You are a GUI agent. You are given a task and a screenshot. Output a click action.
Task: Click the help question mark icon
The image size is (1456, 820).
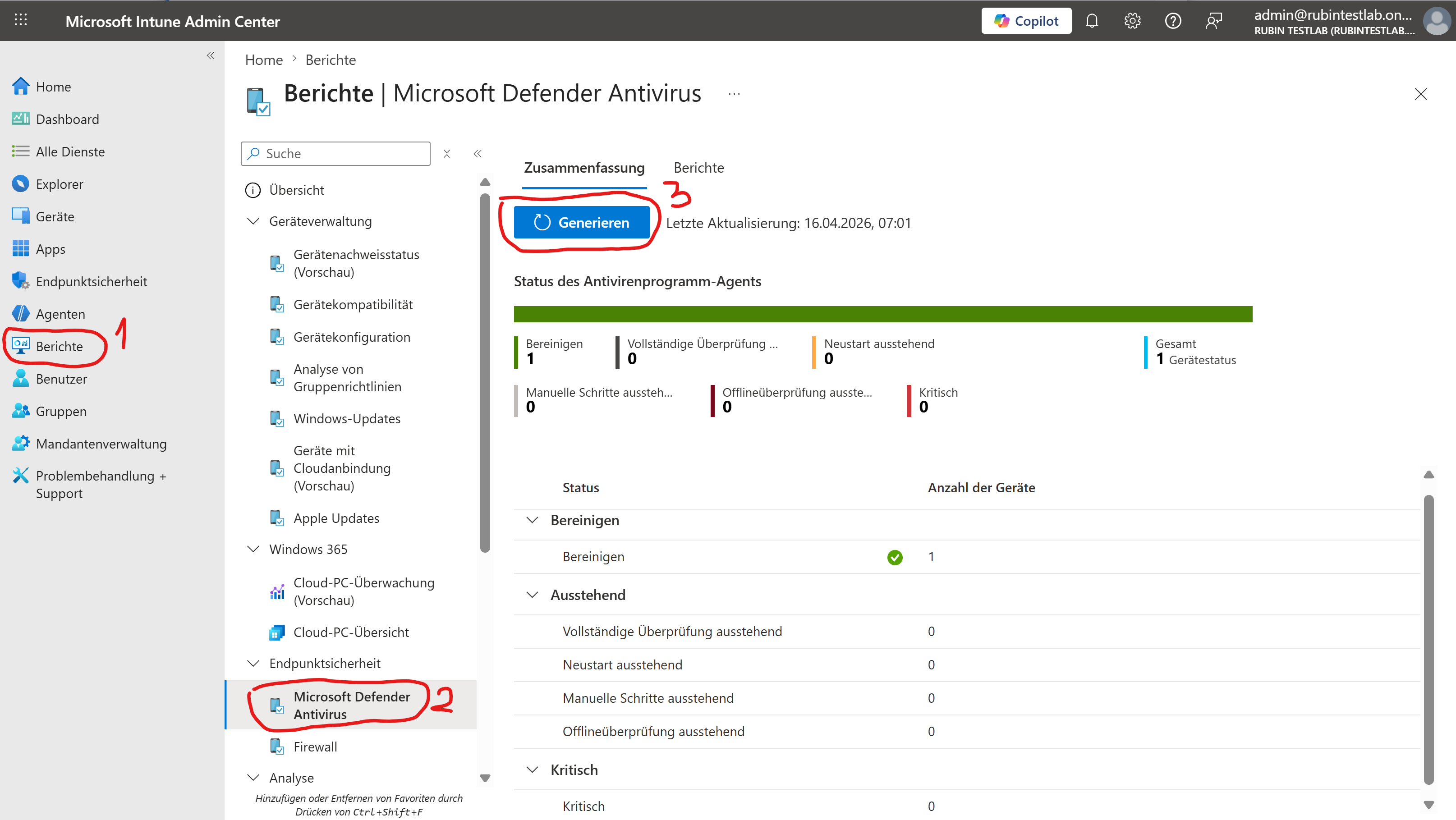1173,21
